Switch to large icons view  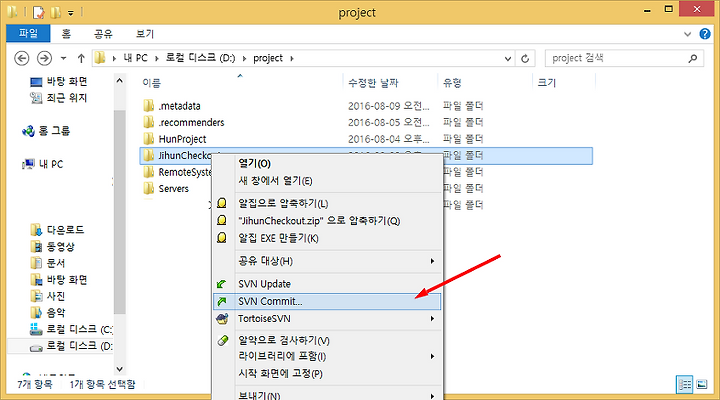[702, 384]
